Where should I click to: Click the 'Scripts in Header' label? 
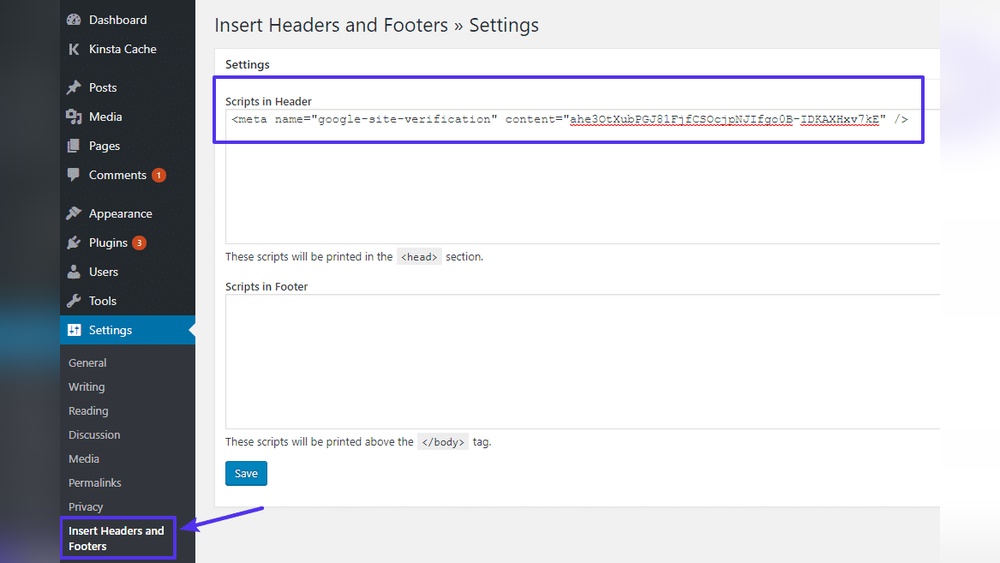tap(268, 101)
